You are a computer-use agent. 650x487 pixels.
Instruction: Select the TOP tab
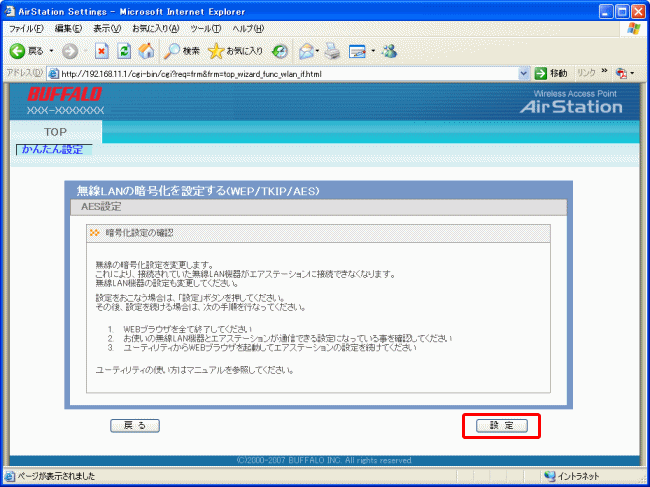tap(55, 132)
